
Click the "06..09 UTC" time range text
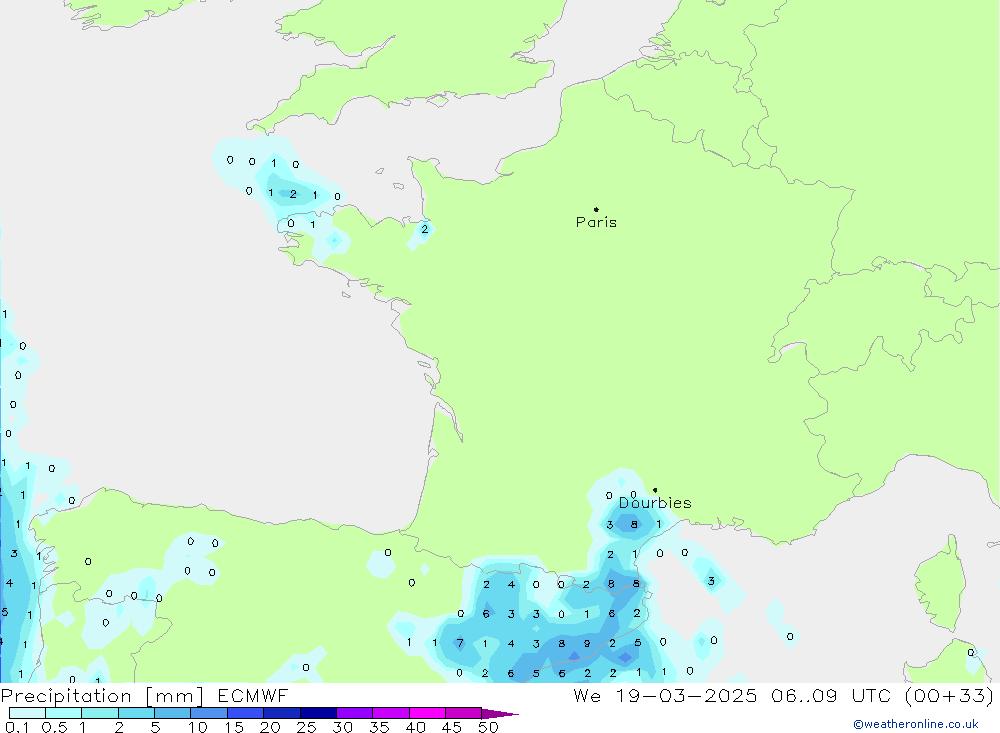click(830, 695)
